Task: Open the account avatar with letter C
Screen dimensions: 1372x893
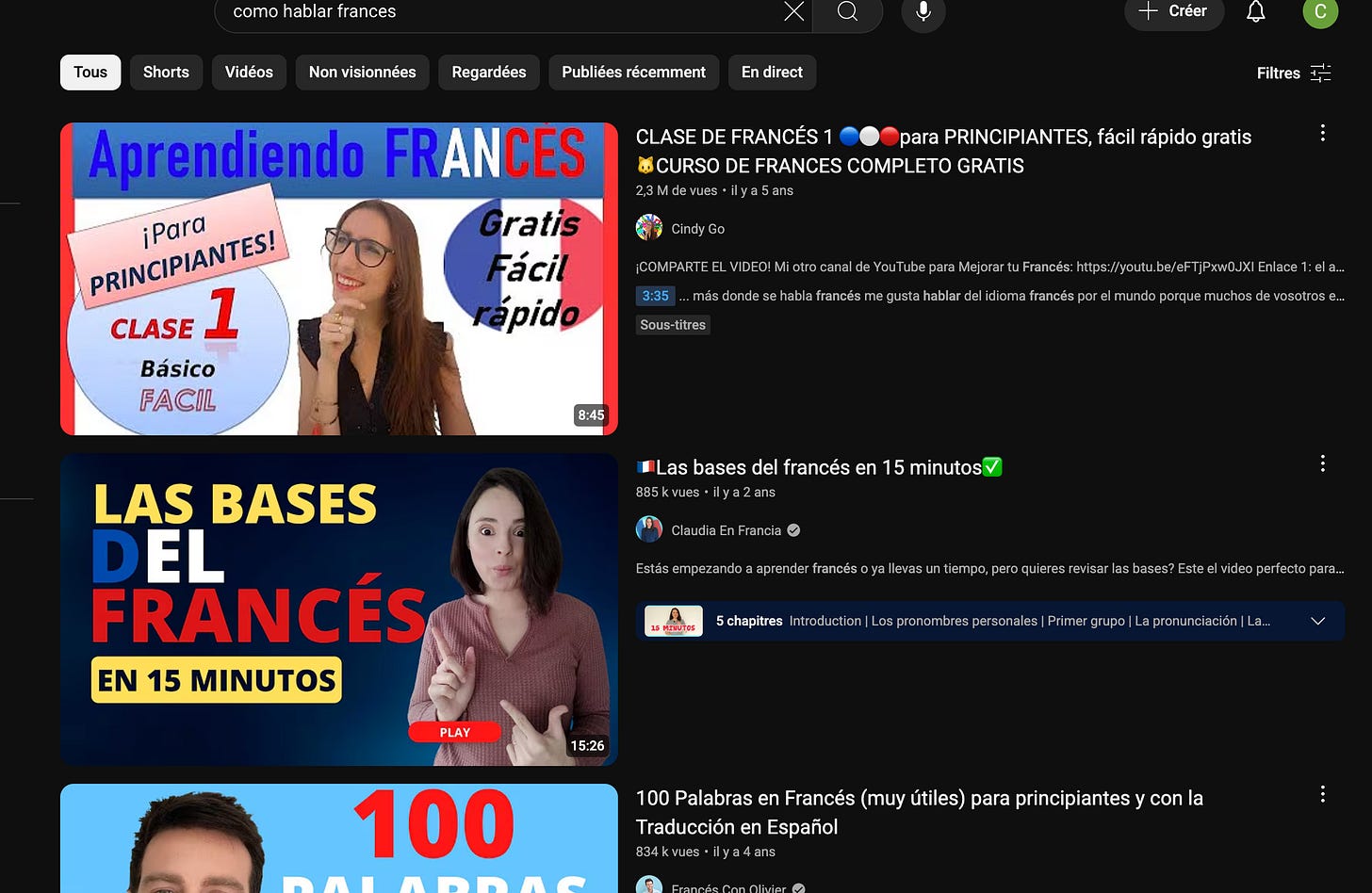Action: click(1320, 11)
